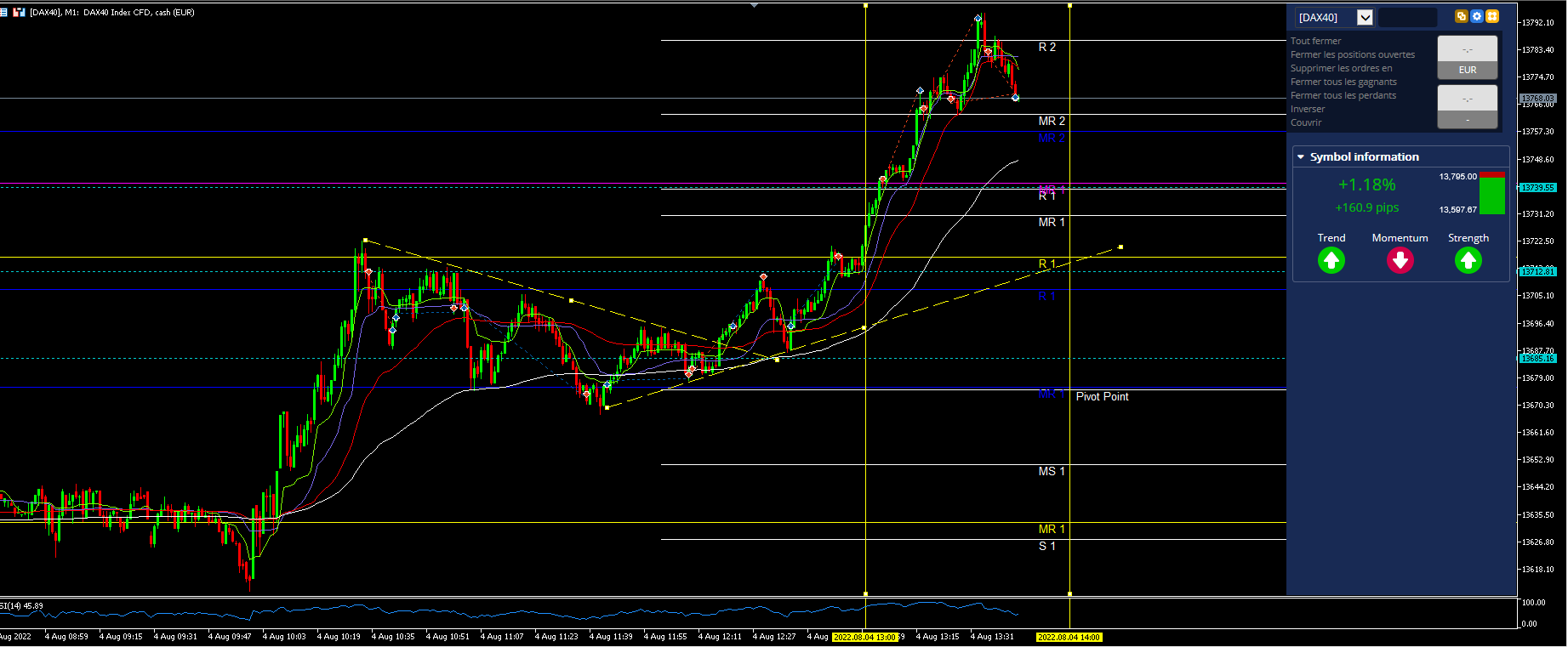1568x647 pixels.
Task: Collapse the Symbol information section
Action: pyautogui.click(x=1301, y=157)
